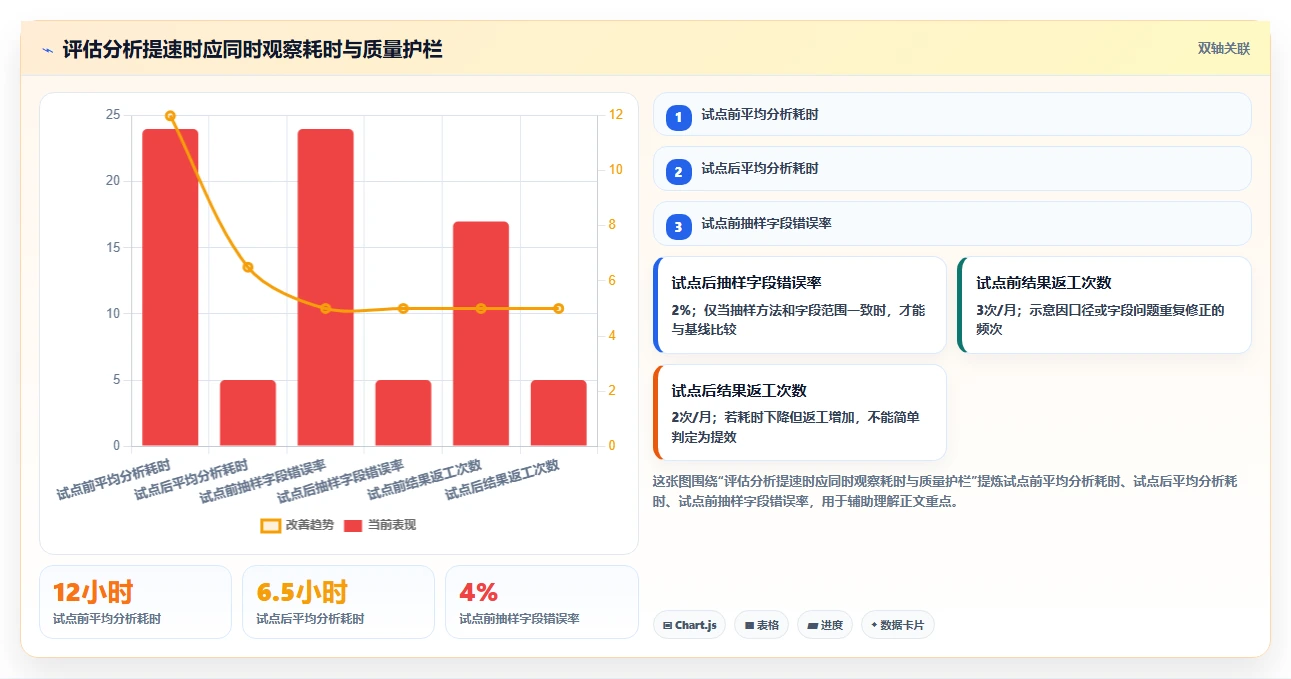Click the 4% stat card

click(x=541, y=602)
